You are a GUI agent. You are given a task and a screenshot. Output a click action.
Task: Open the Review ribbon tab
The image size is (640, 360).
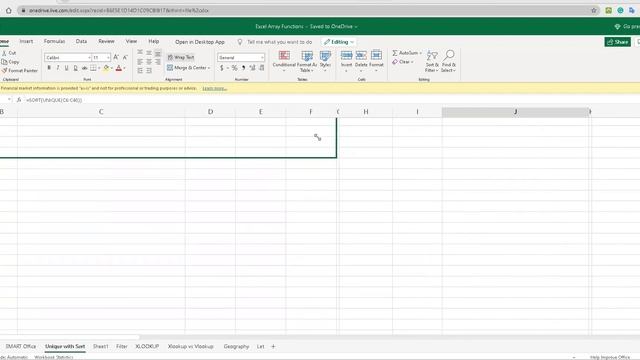(x=106, y=42)
